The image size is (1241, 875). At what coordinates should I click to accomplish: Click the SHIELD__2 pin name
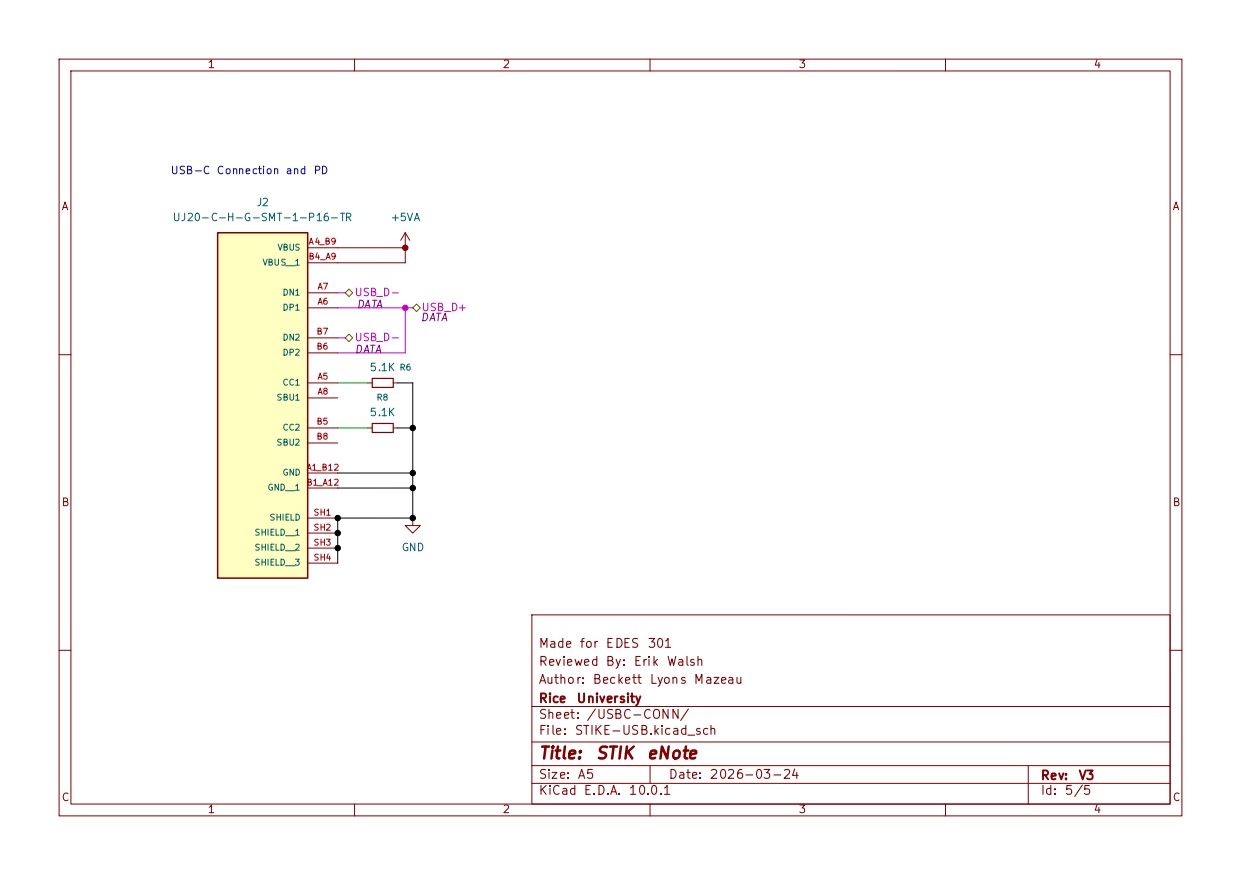coord(277,547)
